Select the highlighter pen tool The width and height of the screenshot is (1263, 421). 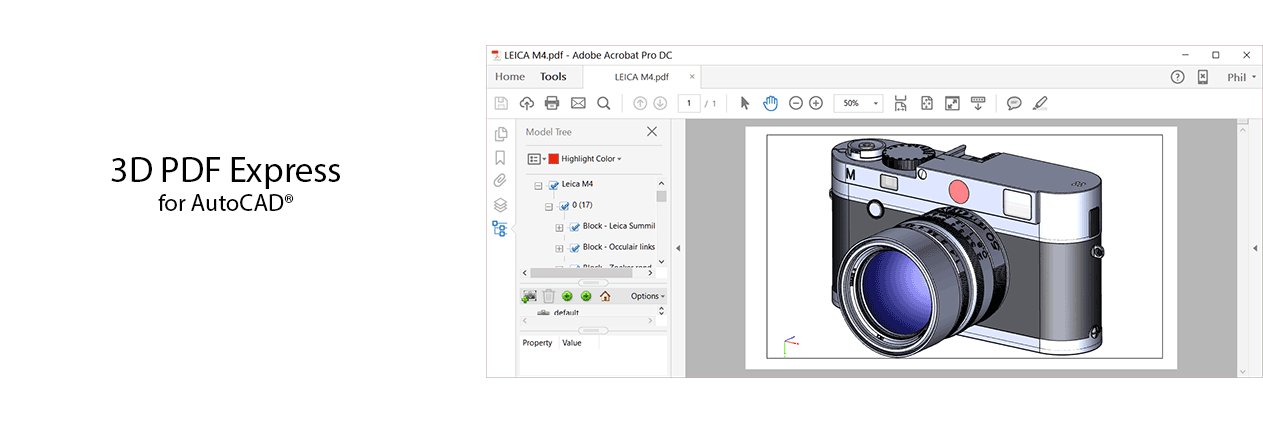pyautogui.click(x=1040, y=103)
